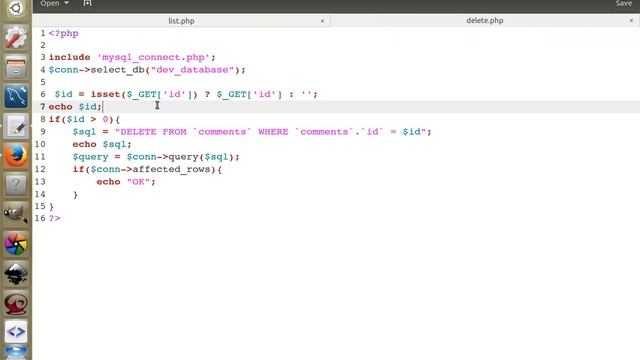Click 'dev_database' string on line 4
Screen dimensions: 640x360
192,70
